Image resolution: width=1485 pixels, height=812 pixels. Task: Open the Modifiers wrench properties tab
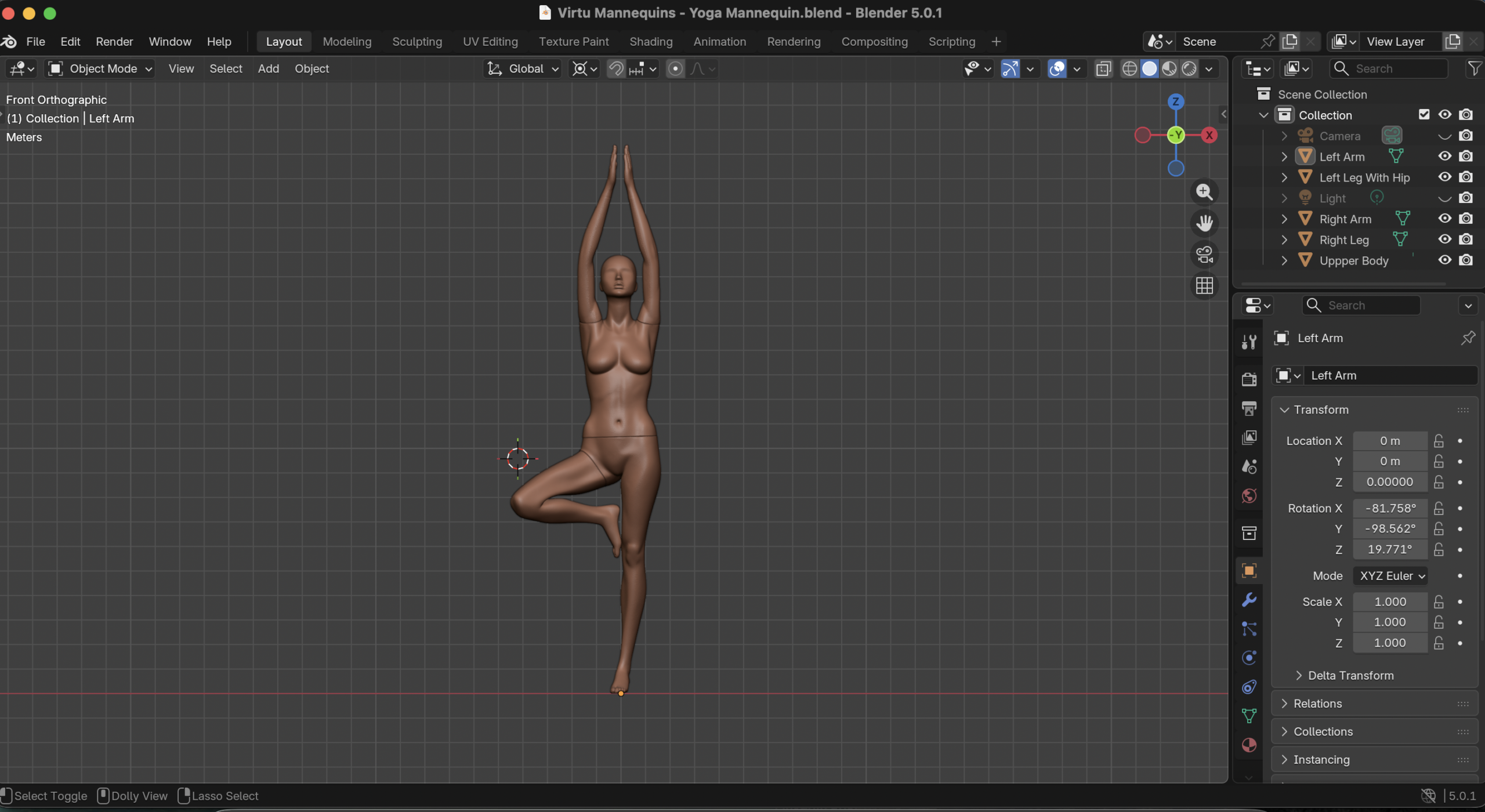pyautogui.click(x=1249, y=600)
